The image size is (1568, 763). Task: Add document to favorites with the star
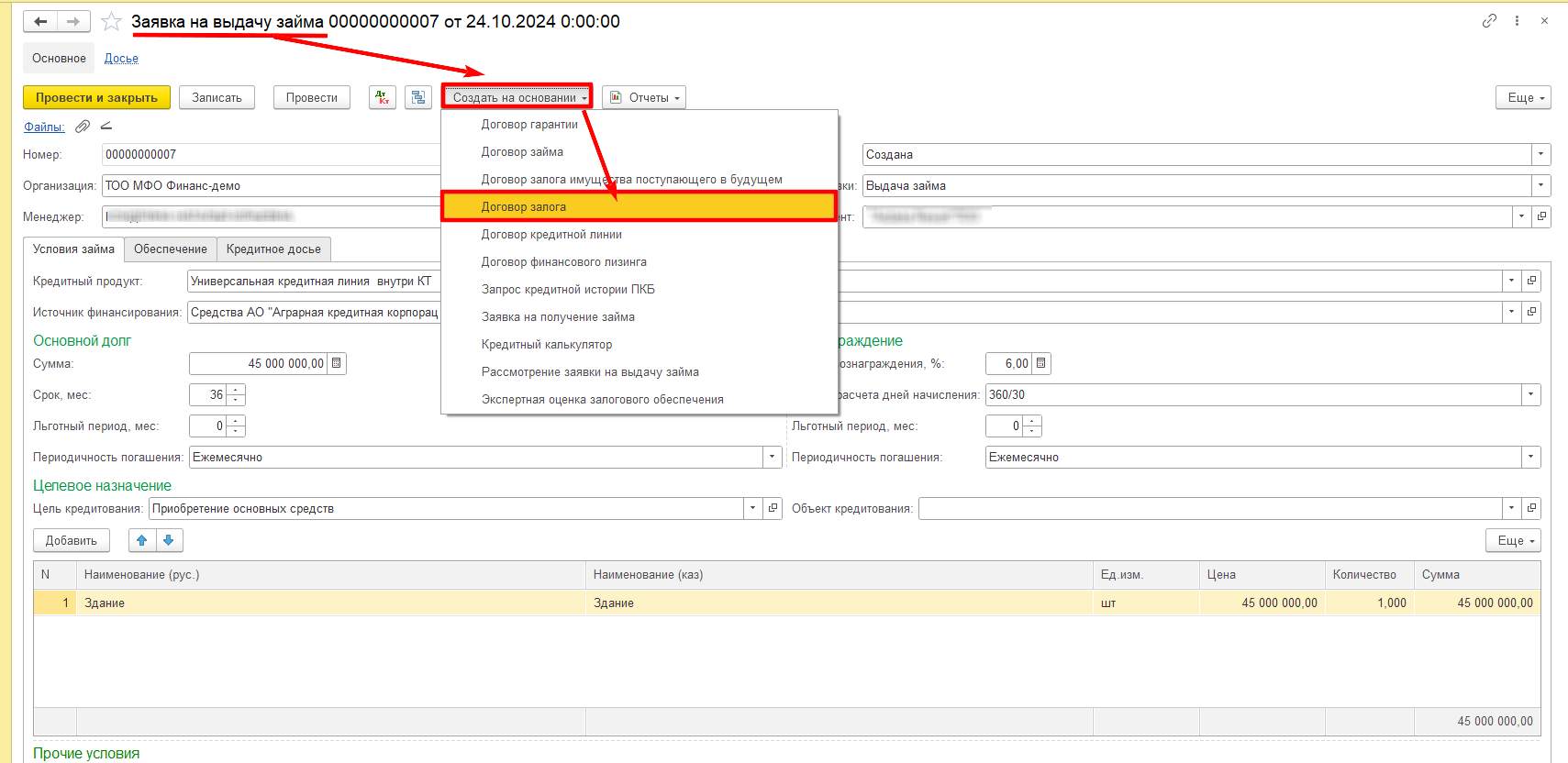click(x=111, y=21)
